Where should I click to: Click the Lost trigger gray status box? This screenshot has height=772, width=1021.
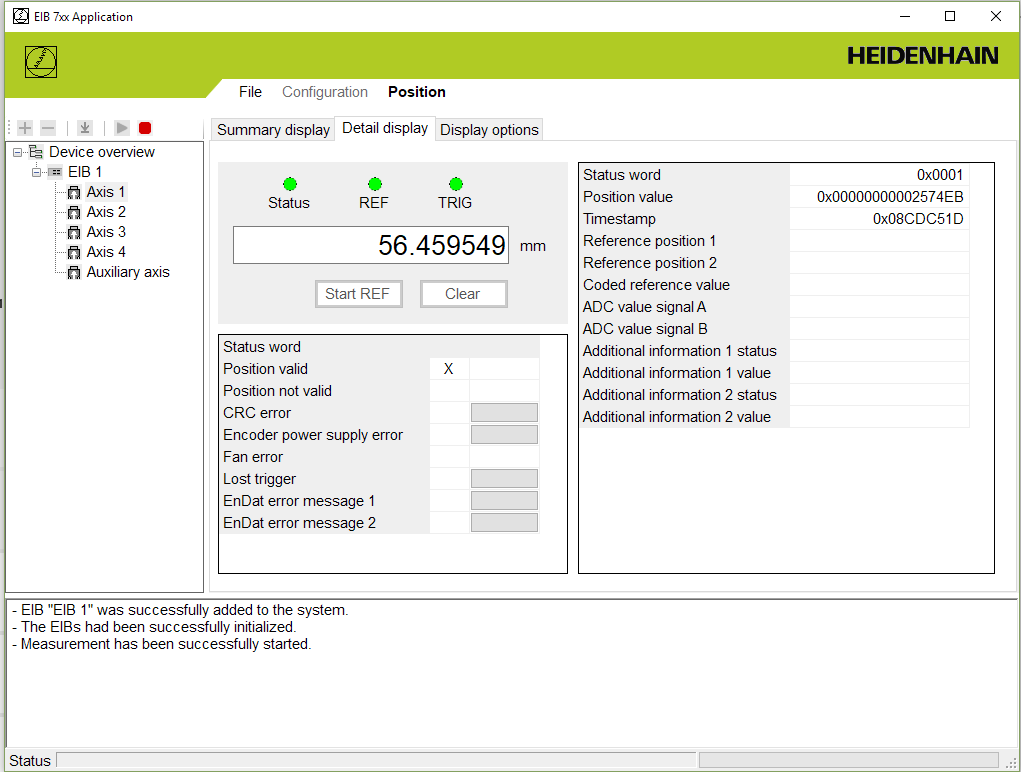[504, 479]
